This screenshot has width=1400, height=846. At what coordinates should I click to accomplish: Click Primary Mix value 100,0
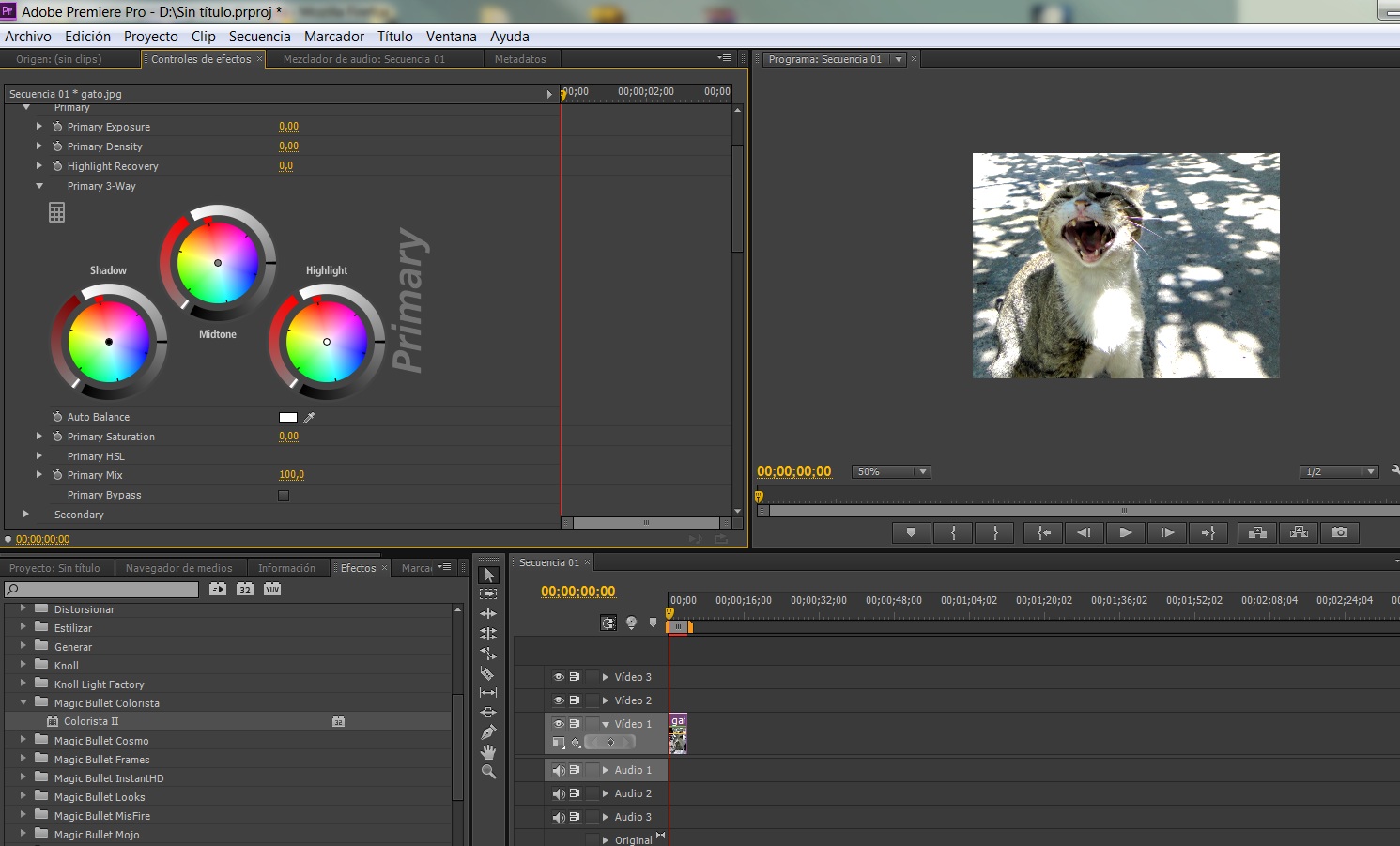pos(291,475)
